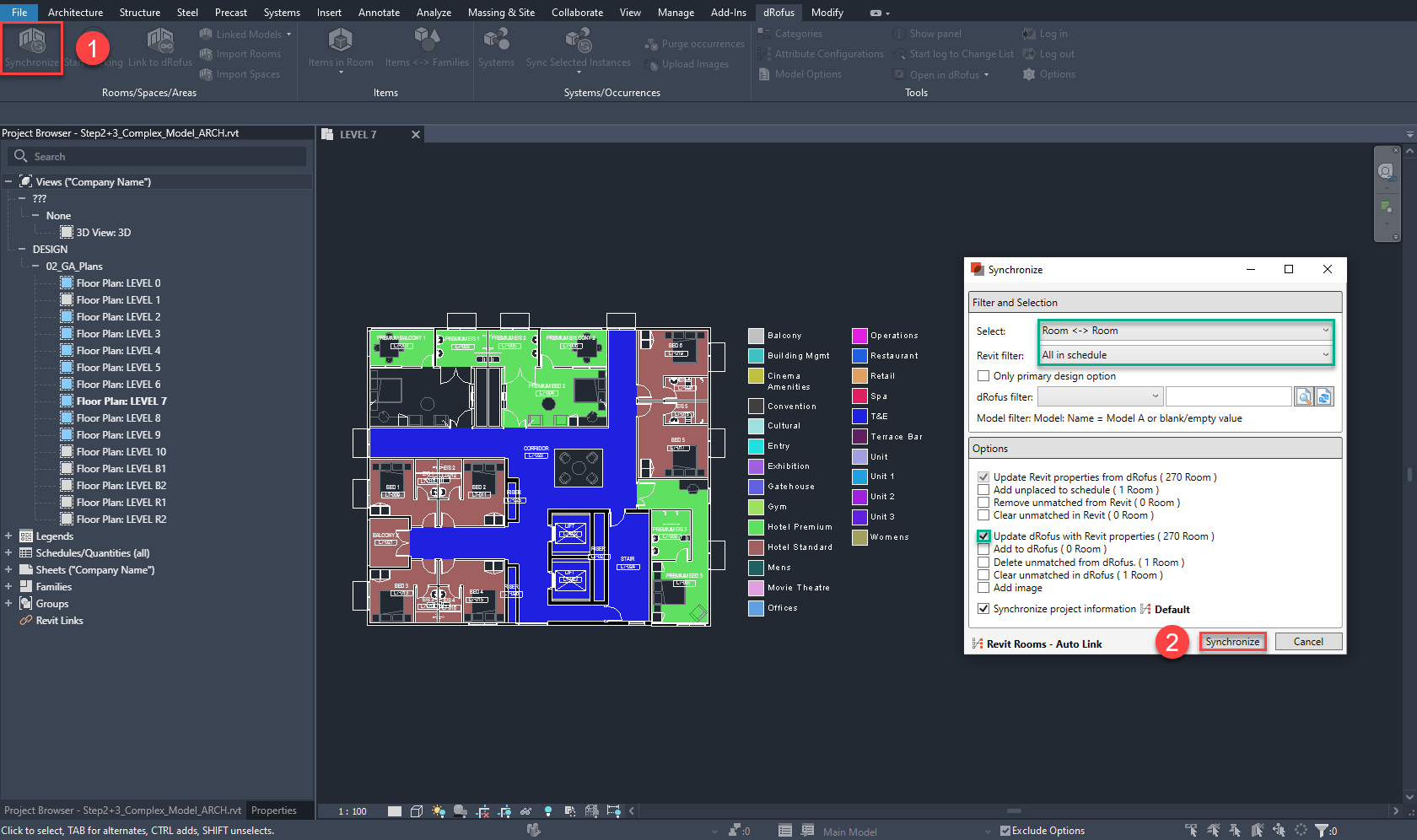Uncheck Update dRofus with Revit properties

click(x=983, y=536)
